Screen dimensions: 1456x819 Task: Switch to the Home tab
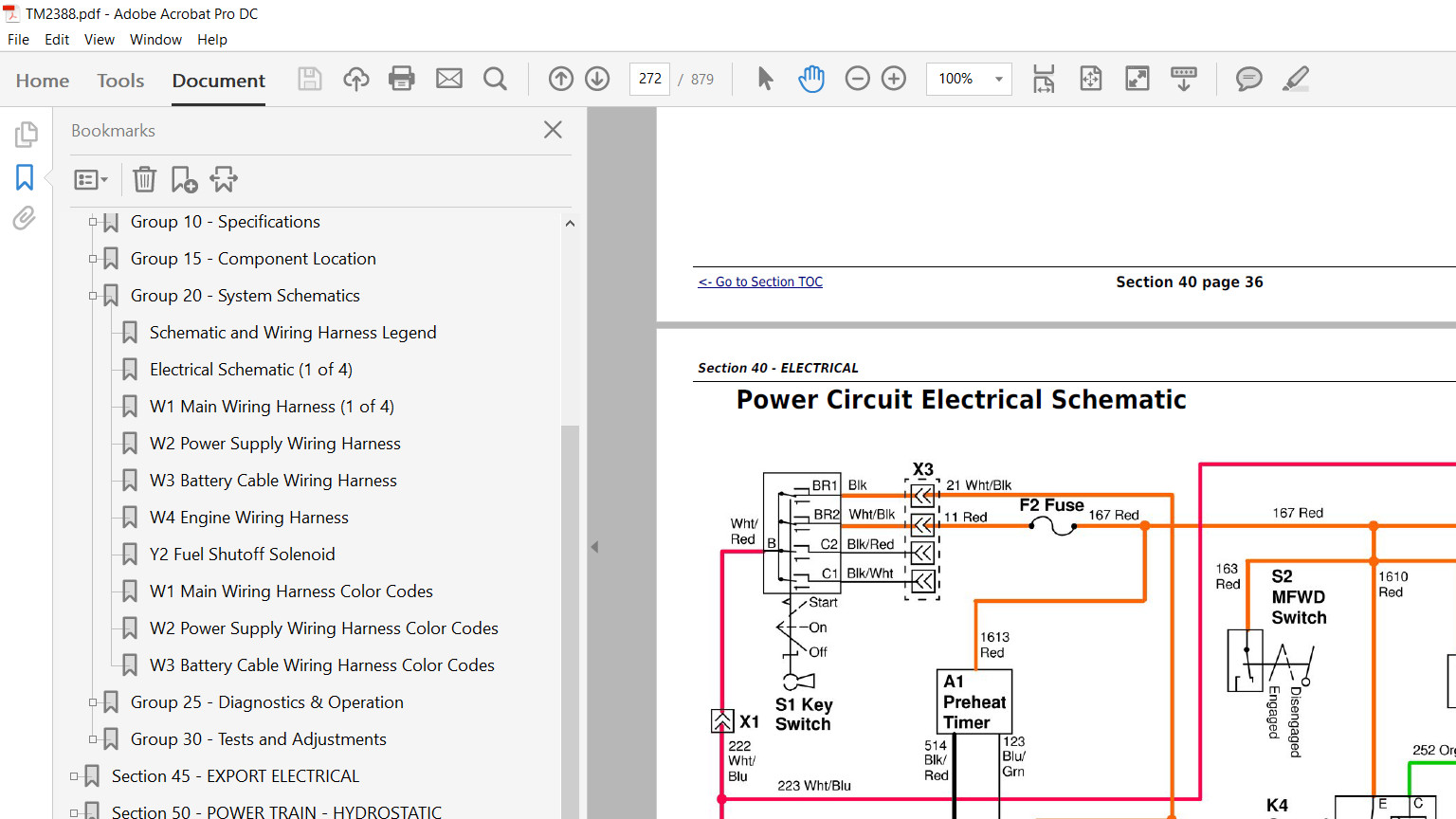(x=43, y=81)
